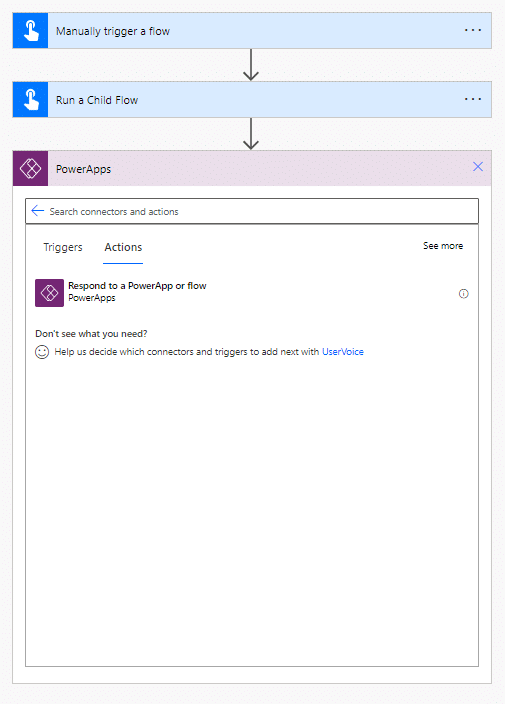Show info for Respond to a PowerApp action
505x704 pixels.
[x=464, y=294]
